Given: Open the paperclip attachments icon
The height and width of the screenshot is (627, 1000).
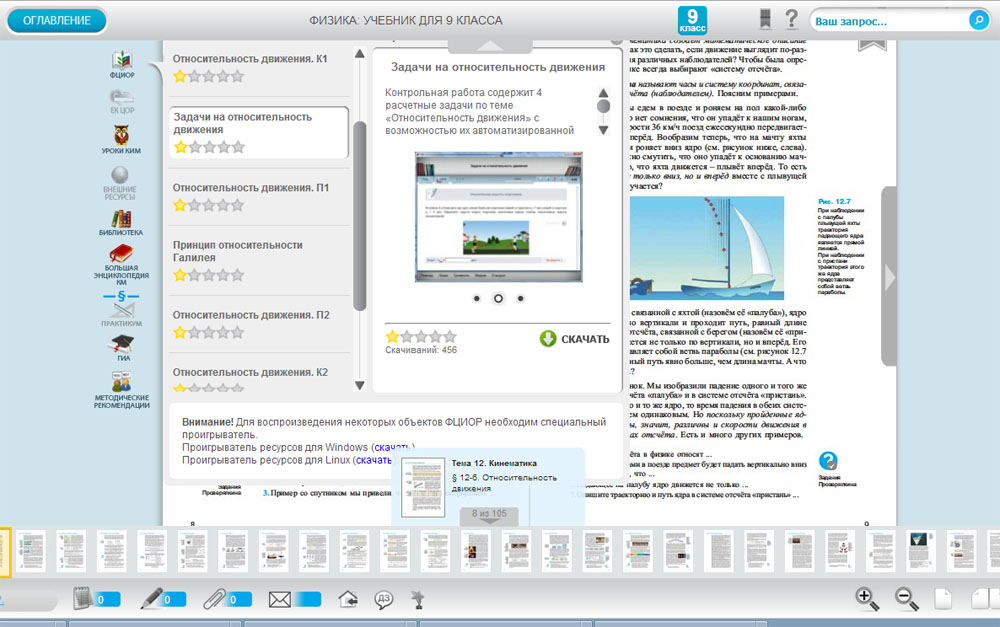Looking at the screenshot, I should [x=212, y=599].
